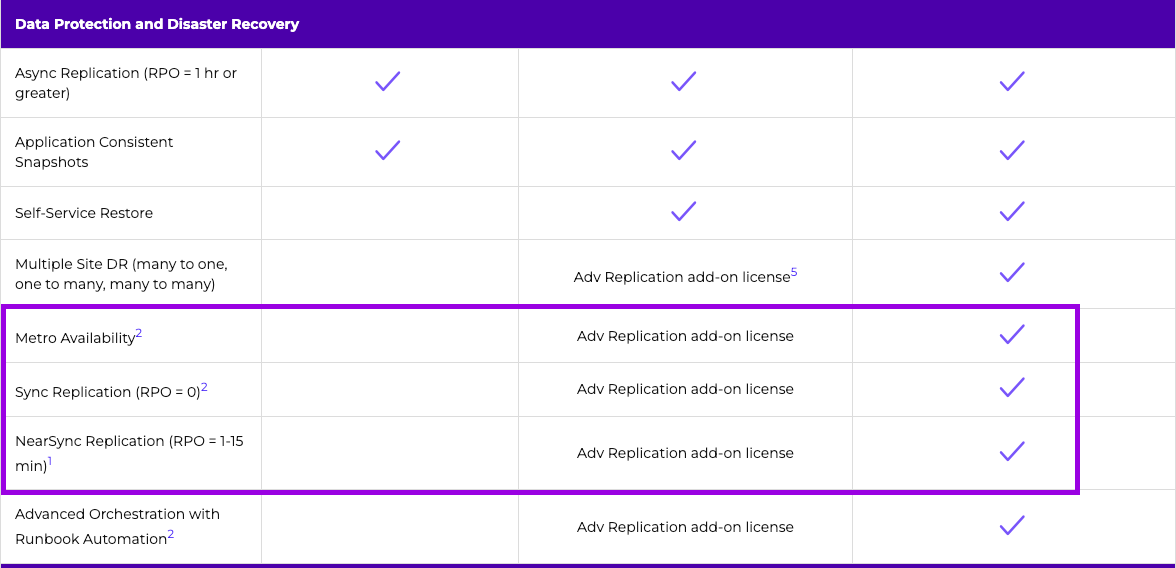This screenshot has height=568, width=1176.
Task: Click Async Replication checkmark in middle column
Action: click(x=684, y=81)
